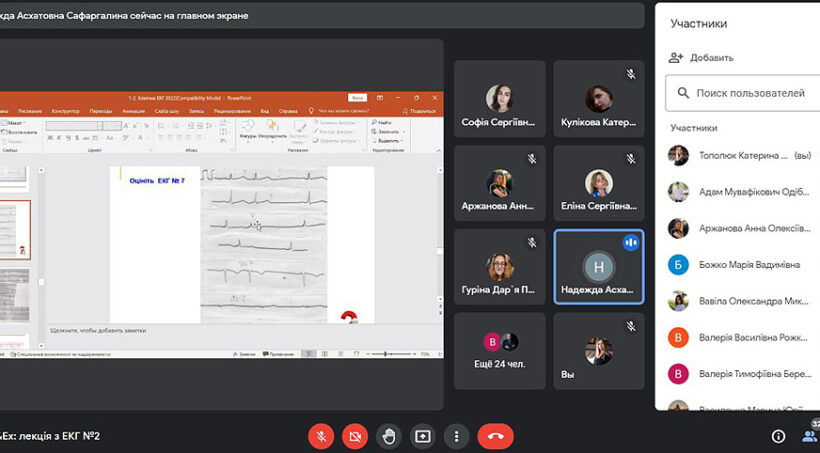This screenshot has height=453, width=820.
Task: Toggle bold Ж formatting
Action: point(50,138)
